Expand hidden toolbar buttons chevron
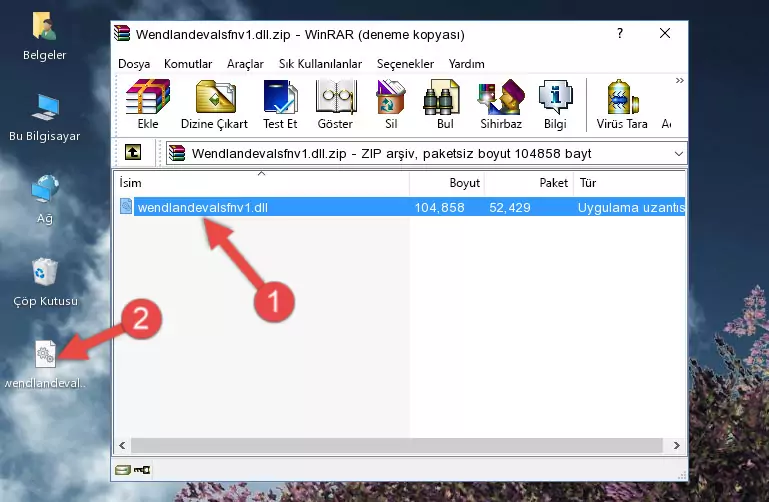 679,80
